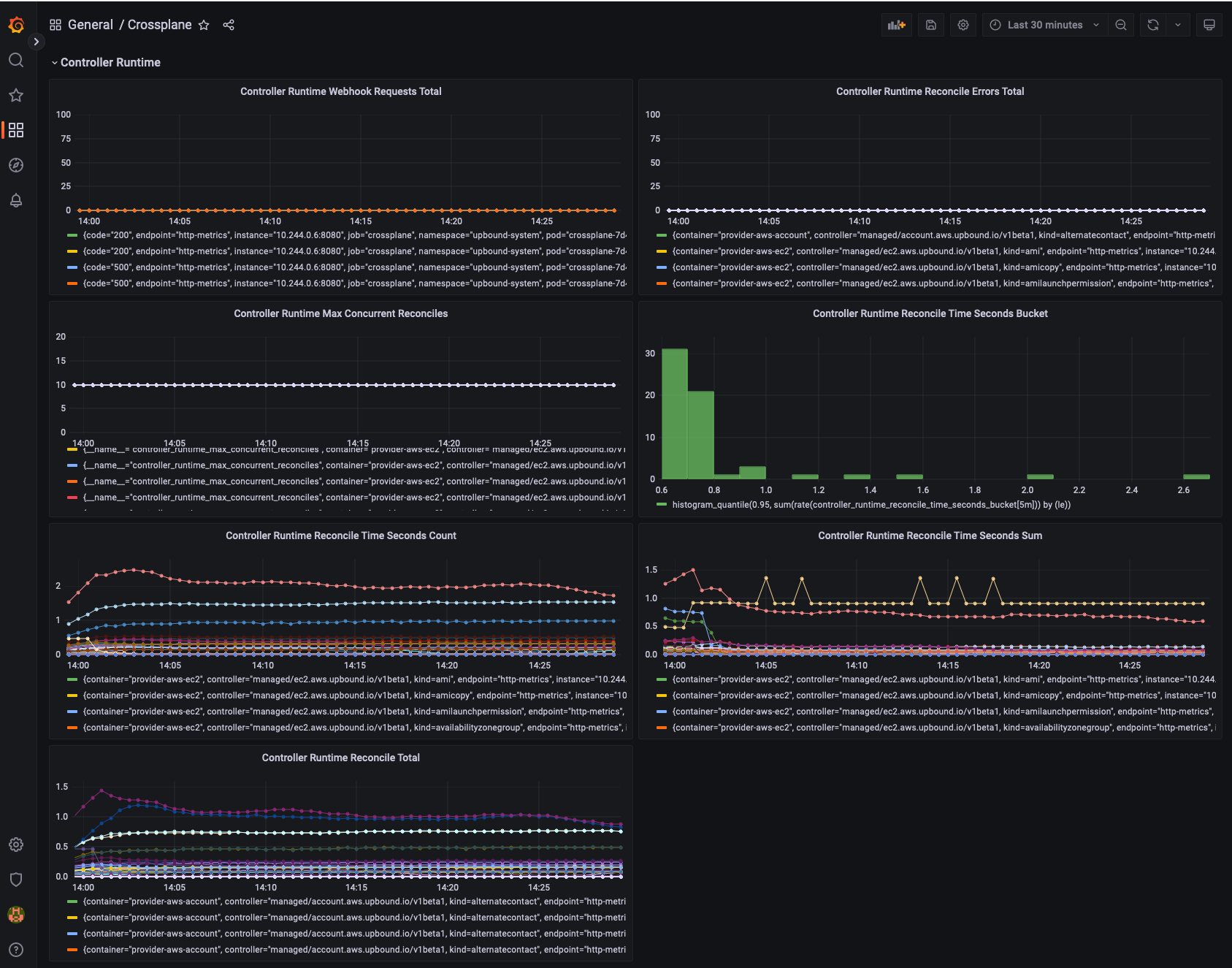Open Controller Runtime Max Concurrent Reconciles panel menu
The image size is (1232, 968).
[x=341, y=313]
